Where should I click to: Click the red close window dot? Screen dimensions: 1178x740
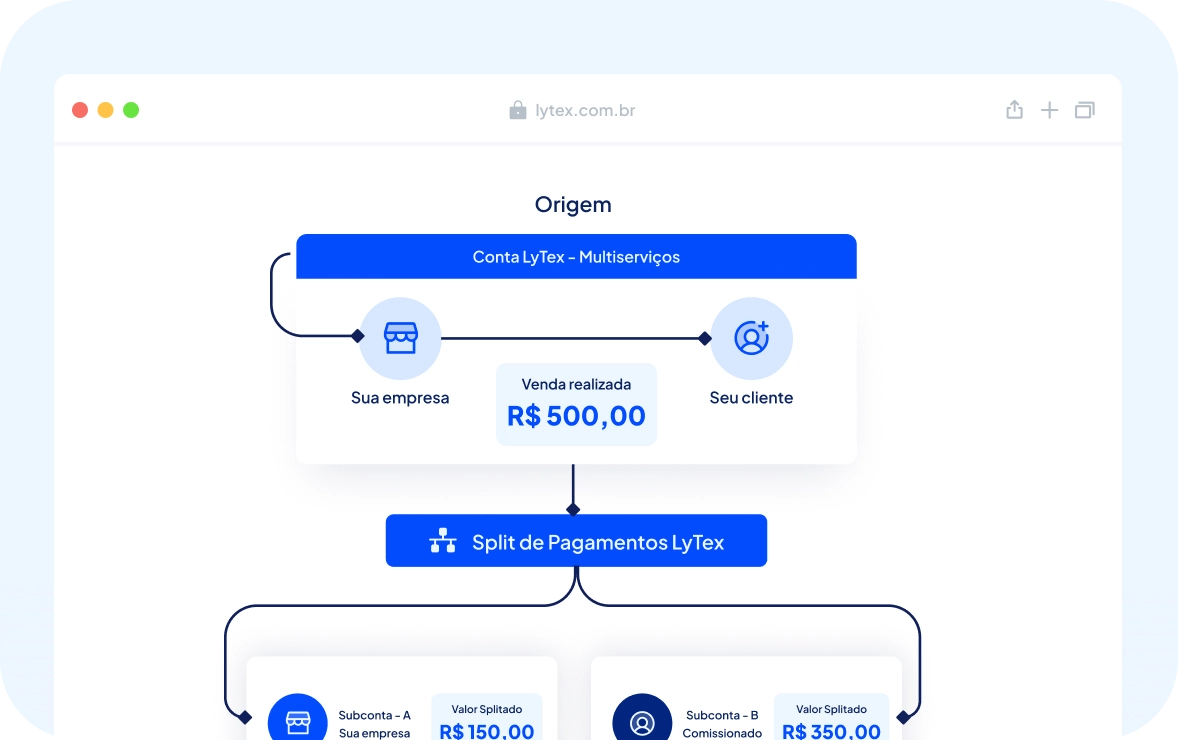(x=80, y=110)
